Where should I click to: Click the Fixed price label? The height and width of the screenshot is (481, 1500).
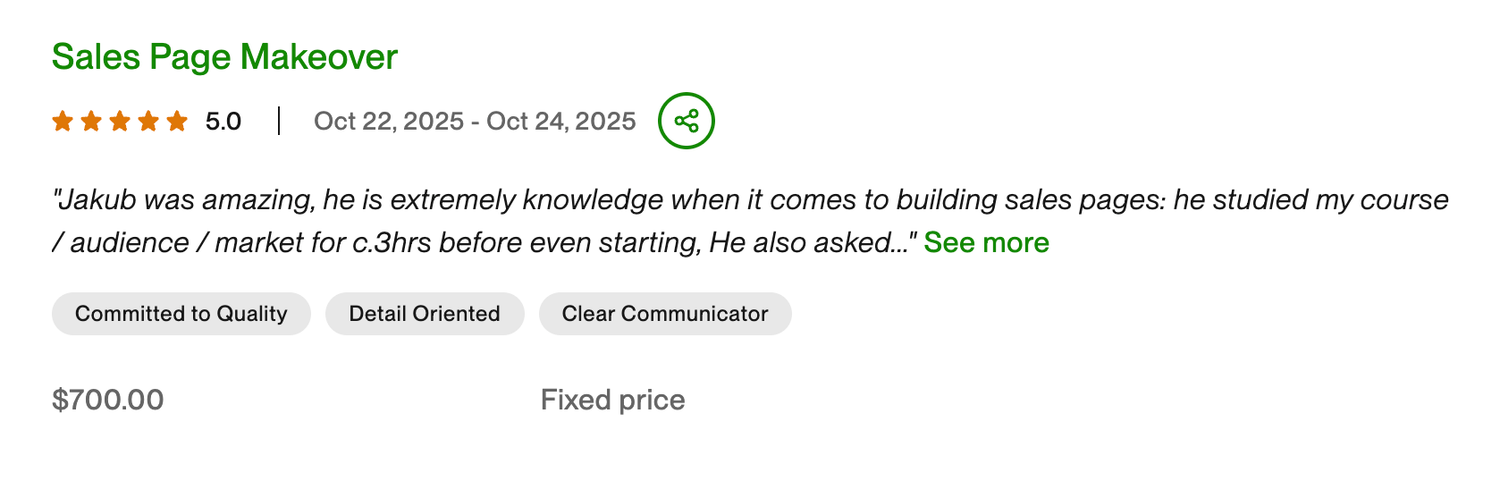[x=613, y=400]
